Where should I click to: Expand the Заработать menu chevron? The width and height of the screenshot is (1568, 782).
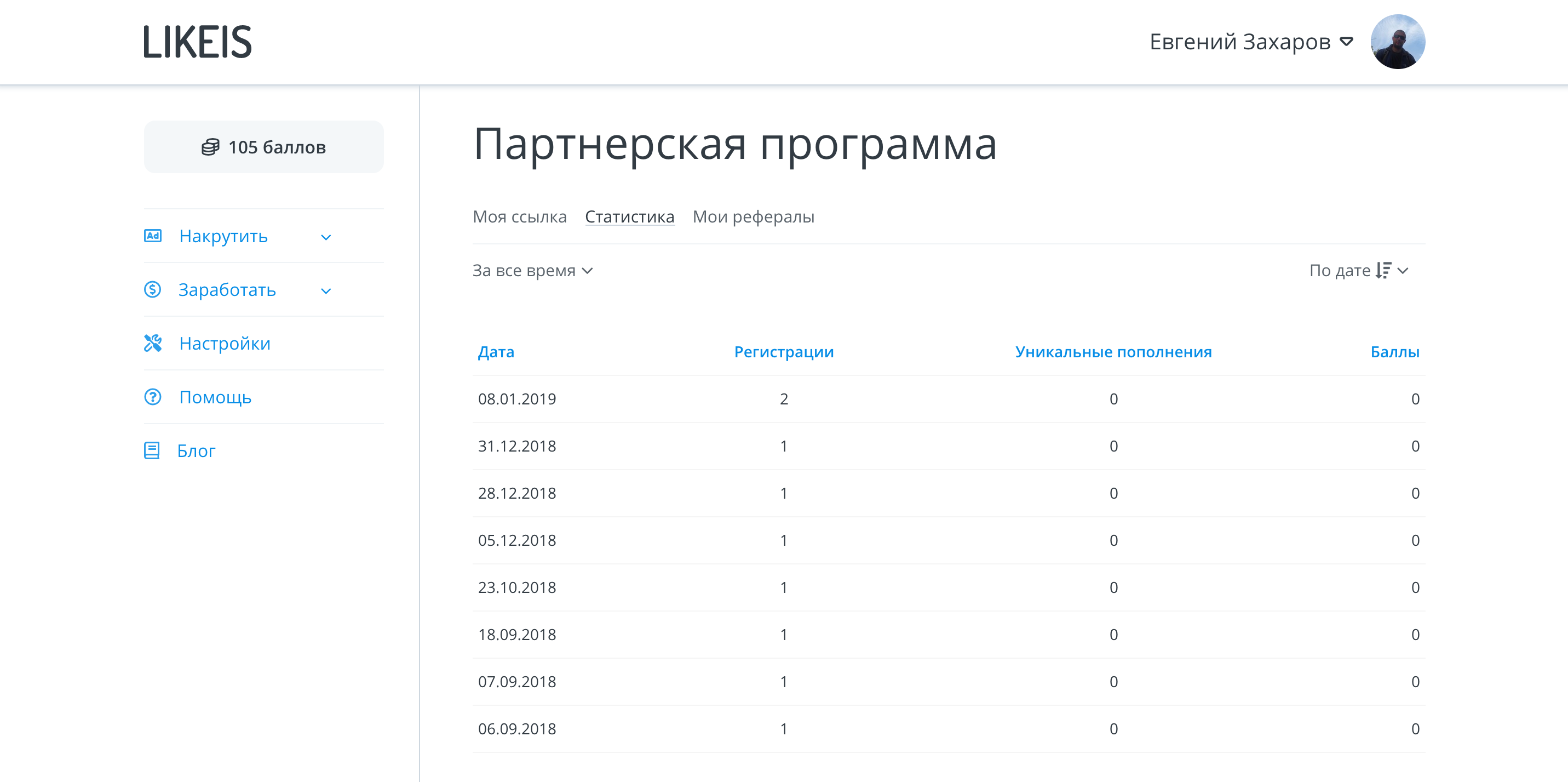pos(326,290)
